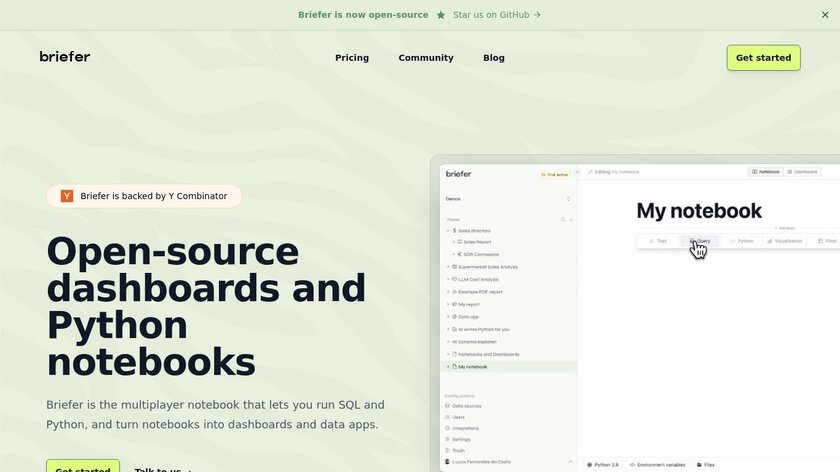The width and height of the screenshot is (840, 472).
Task: Expand the Data app tree item
Action: tap(448, 317)
